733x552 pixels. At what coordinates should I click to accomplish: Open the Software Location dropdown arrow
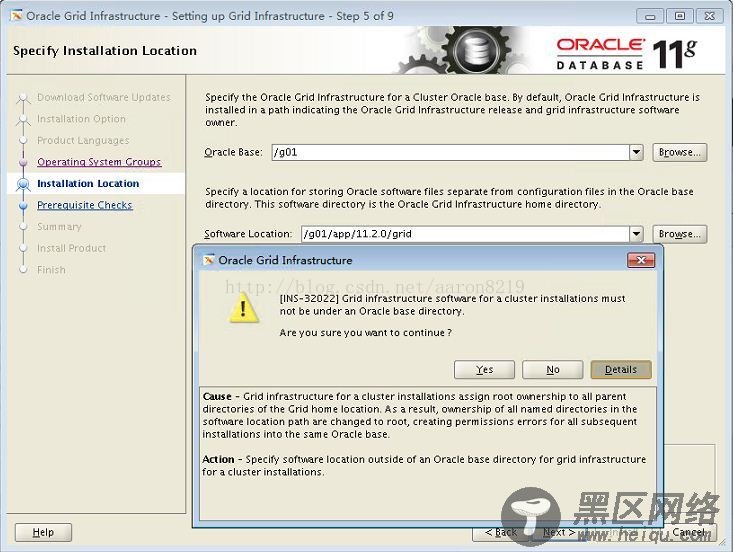coord(636,234)
